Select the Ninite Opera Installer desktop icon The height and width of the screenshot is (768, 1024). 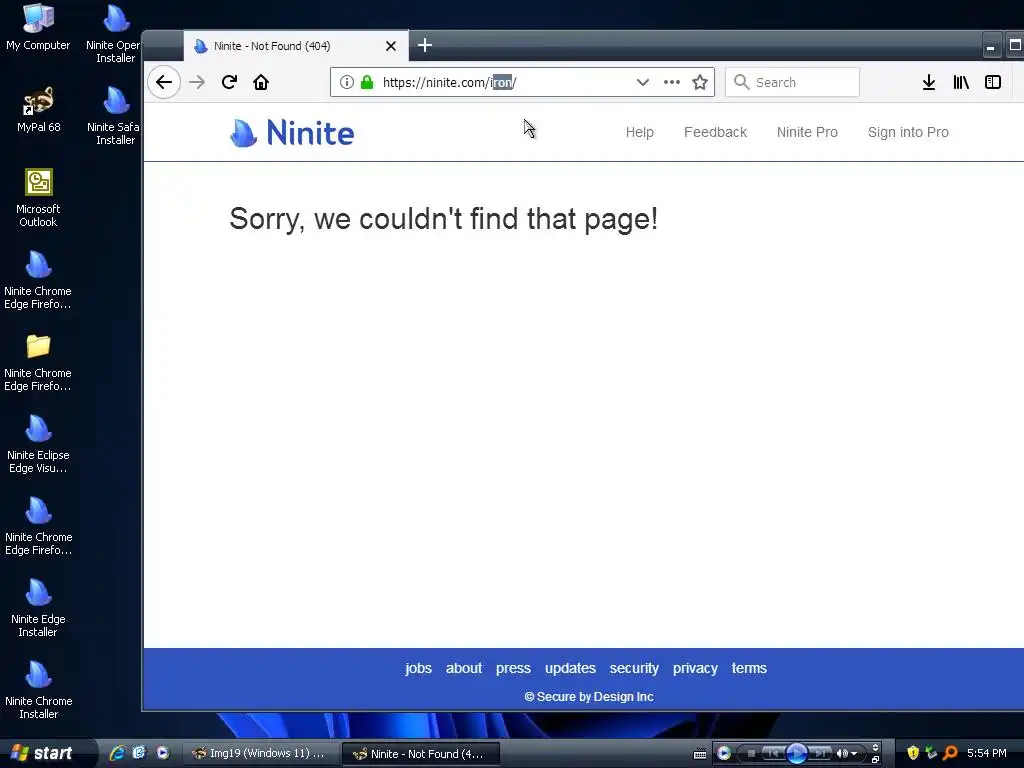coord(114,34)
